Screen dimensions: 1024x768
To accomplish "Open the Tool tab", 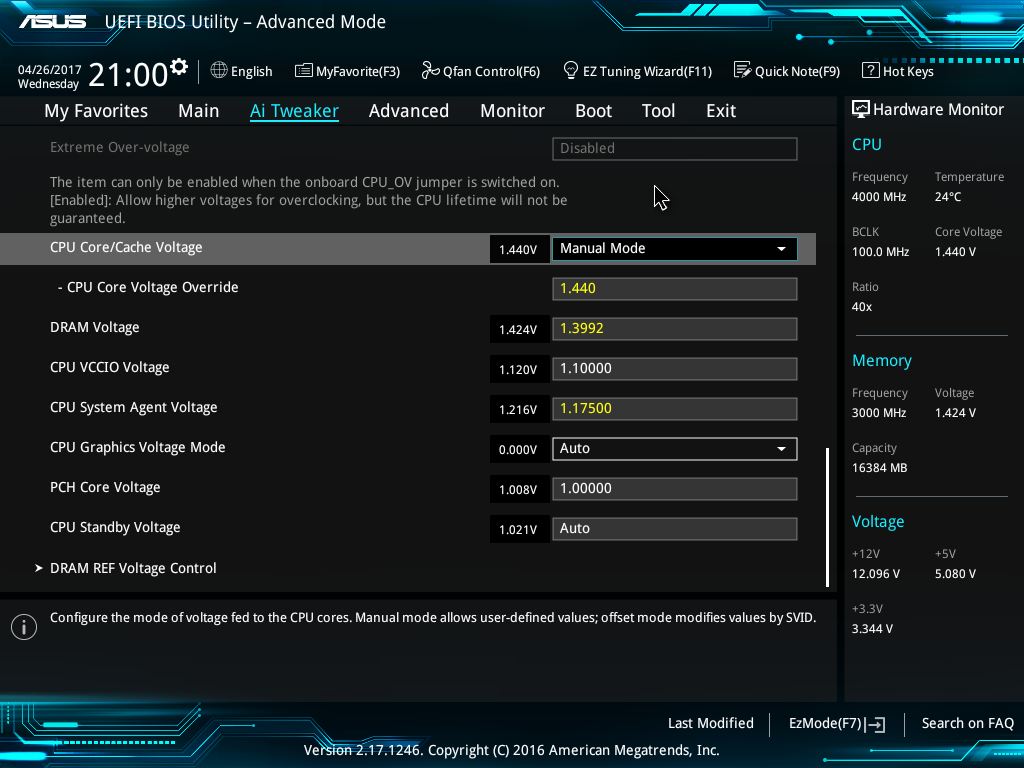I will click(x=658, y=111).
